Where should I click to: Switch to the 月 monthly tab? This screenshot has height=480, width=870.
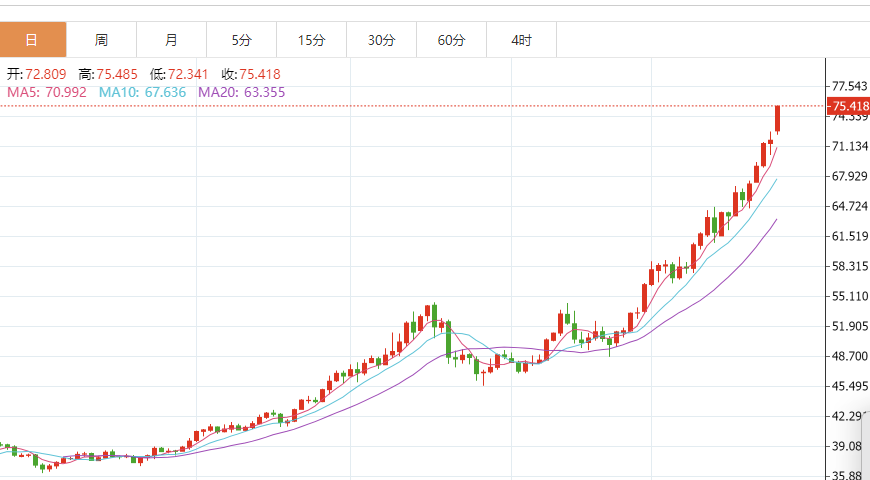pyautogui.click(x=171, y=40)
